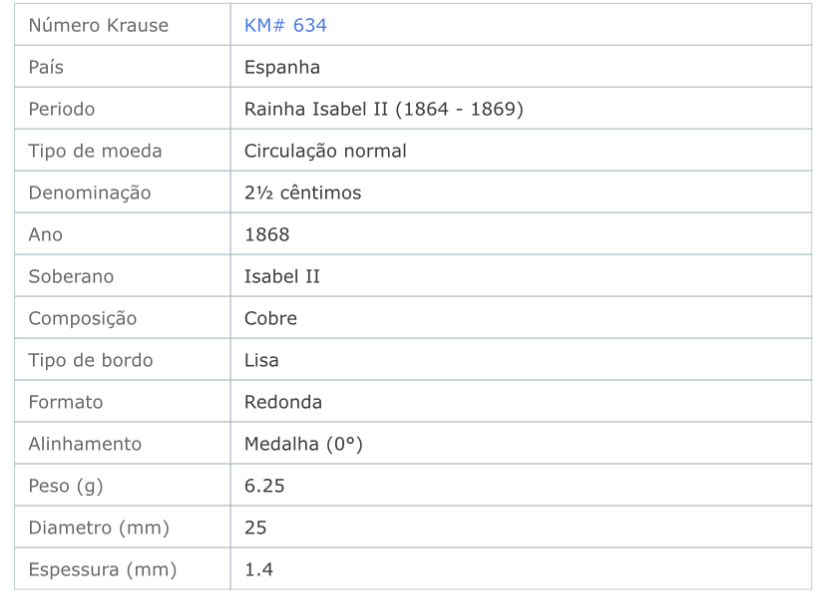Click the Circulação normal value
Screen dimensions: 828x614
point(325,151)
